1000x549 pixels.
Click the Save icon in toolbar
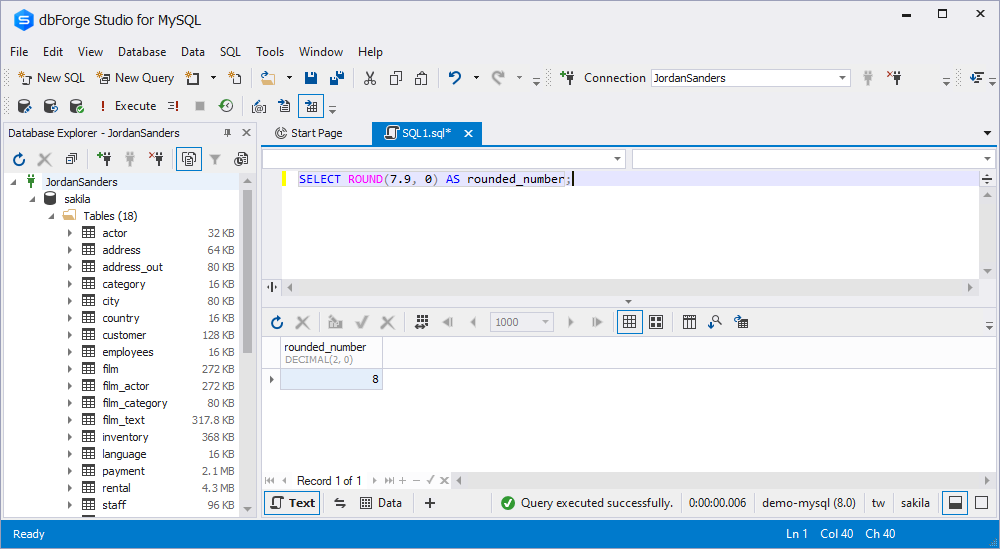point(311,78)
